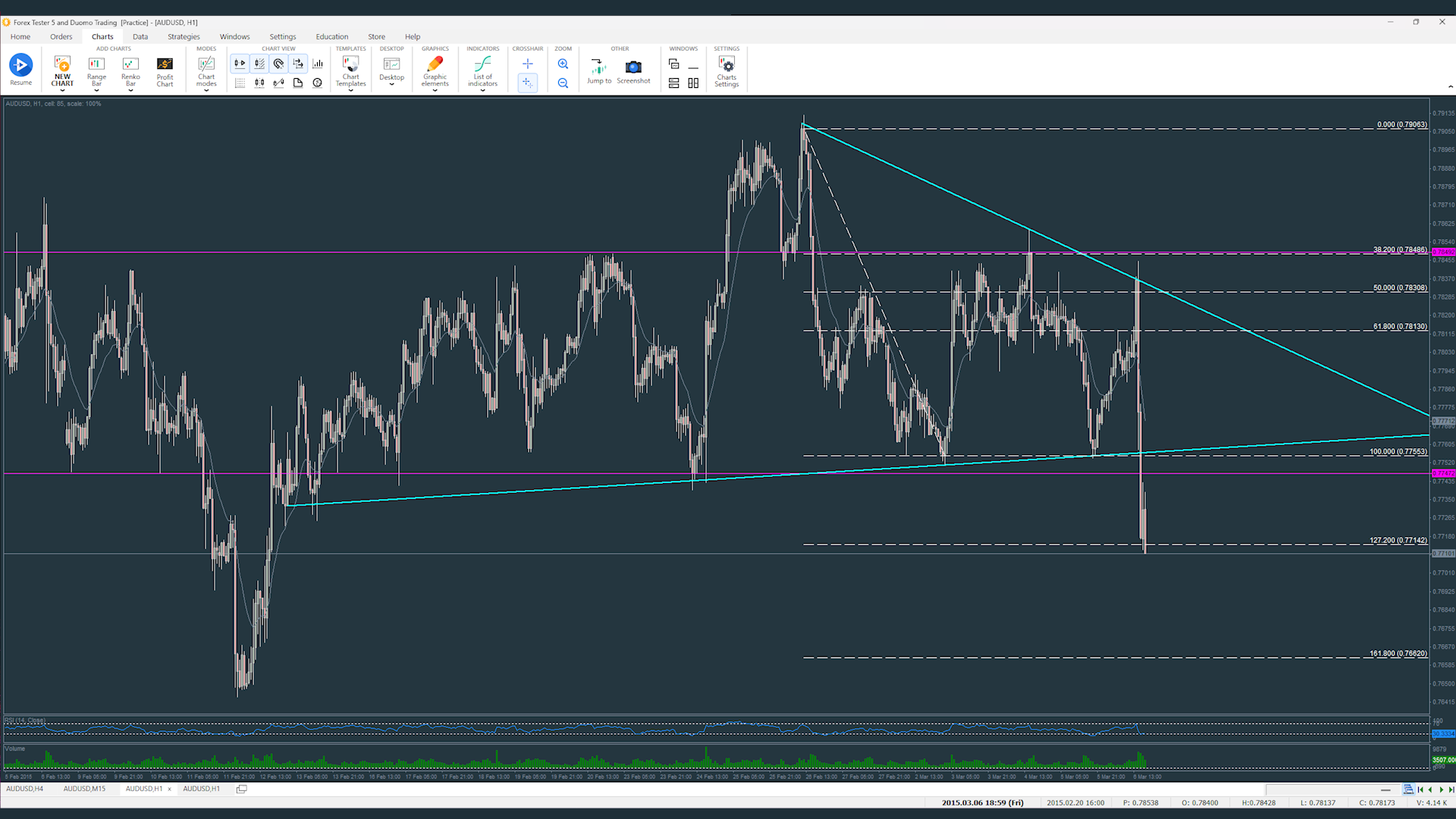Expand the Graphic elements dropdown

coord(435,90)
